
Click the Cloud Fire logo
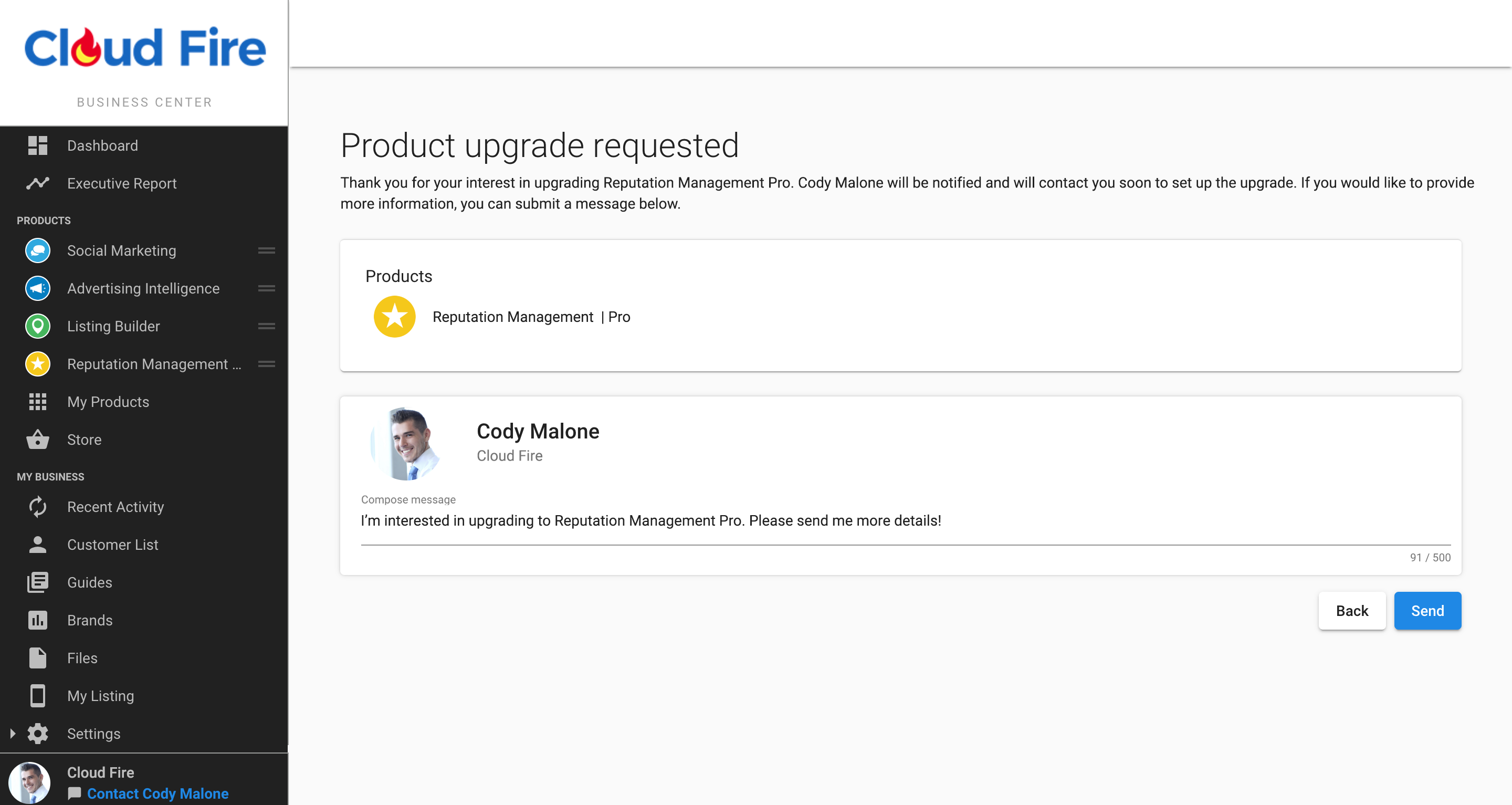pyautogui.click(x=144, y=47)
